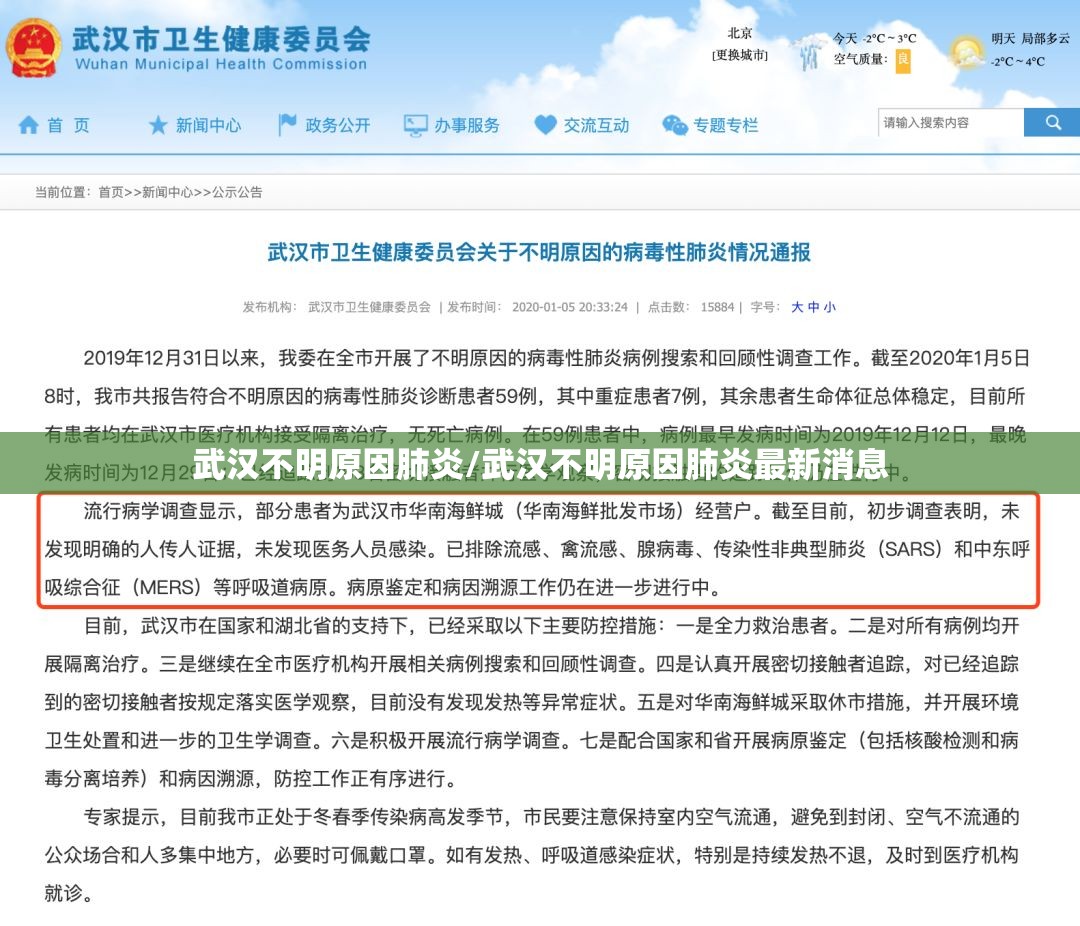Click the chat bubbles icon for 专题专栏
Viewport: 1080px width, 926px height.
pos(674,125)
